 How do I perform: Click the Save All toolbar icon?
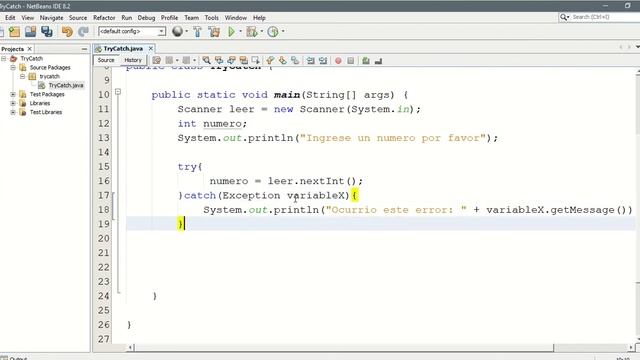(x=47, y=32)
